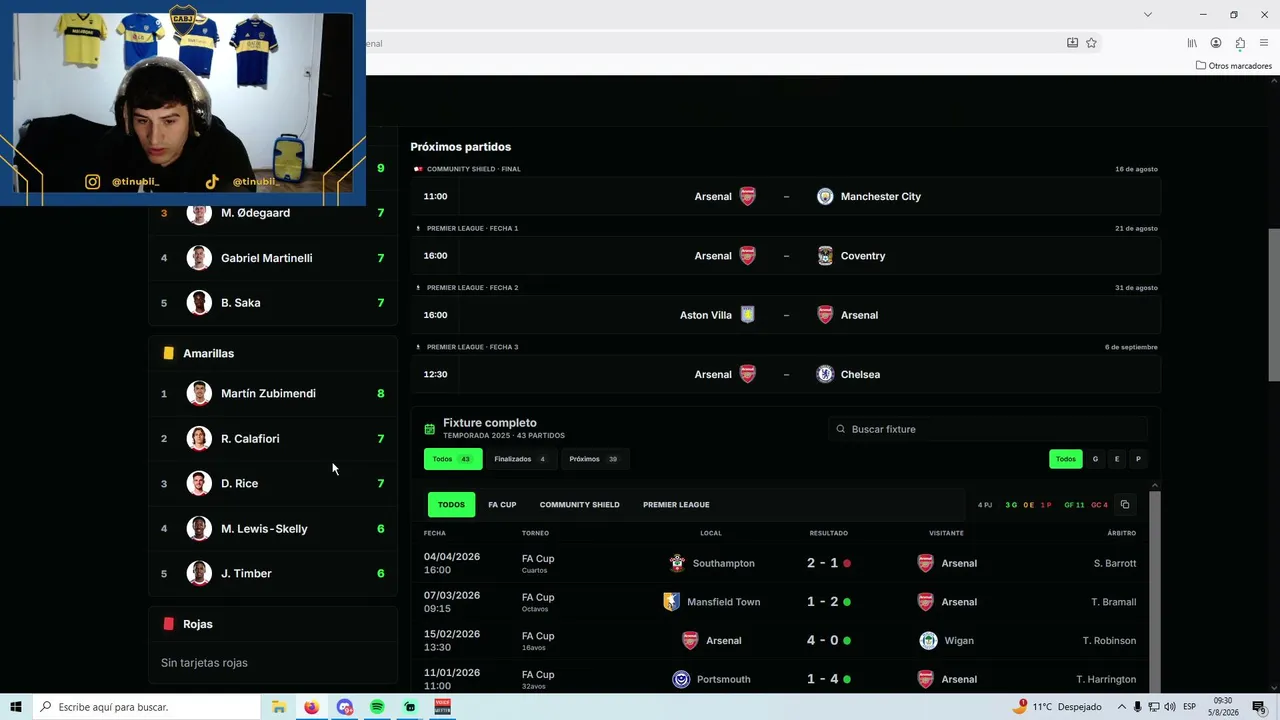Image resolution: width=1280 pixels, height=720 pixels.
Task: Open B. Saka's player row
Action: point(273,303)
